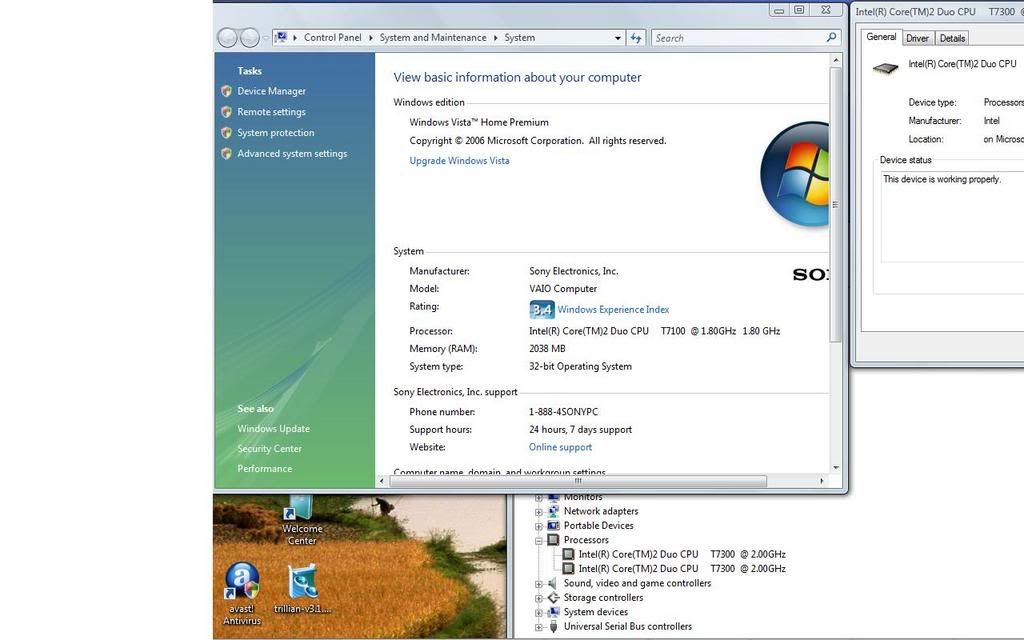Click processor chip icon in properties dialog

pos(886,67)
